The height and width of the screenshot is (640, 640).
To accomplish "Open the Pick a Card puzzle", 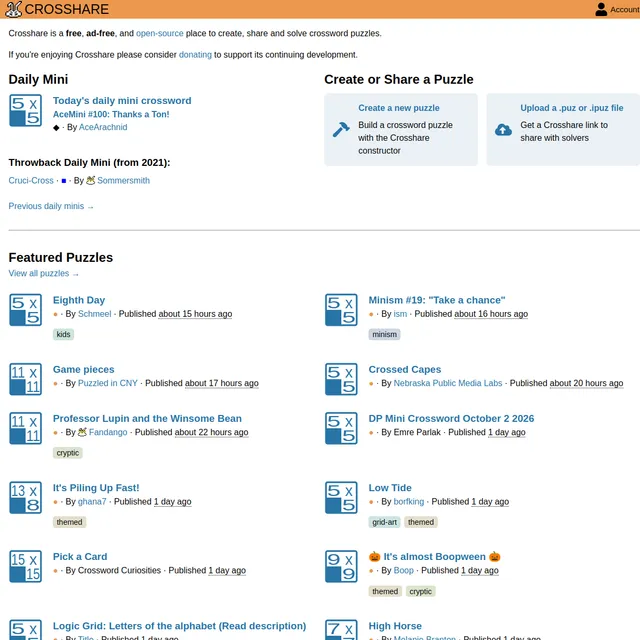I will click(80, 557).
